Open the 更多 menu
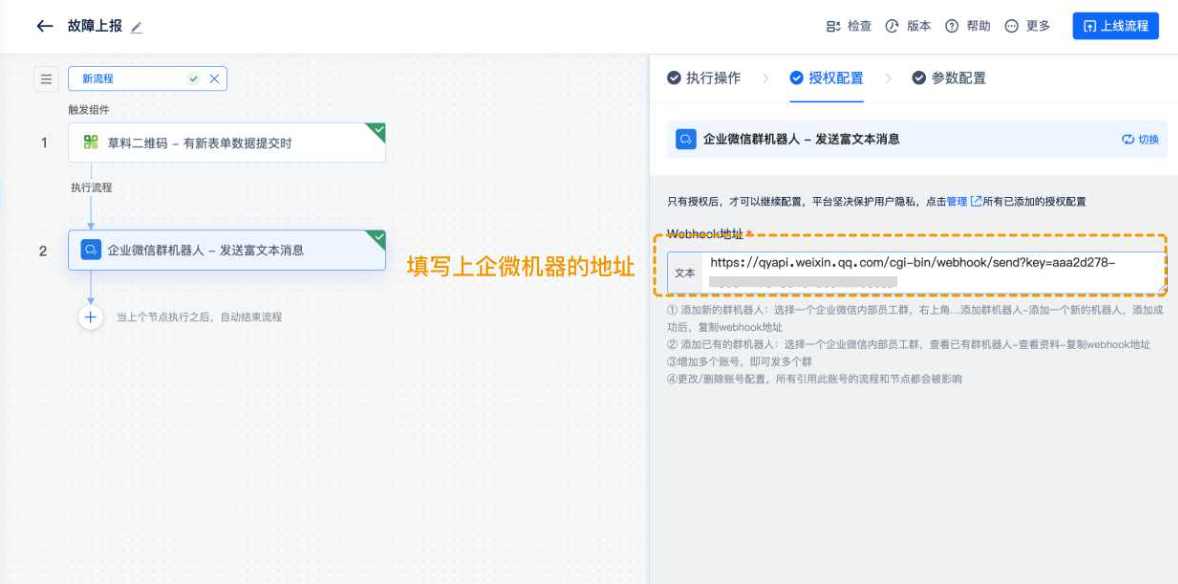This screenshot has height=584, width=1178. [1028, 26]
